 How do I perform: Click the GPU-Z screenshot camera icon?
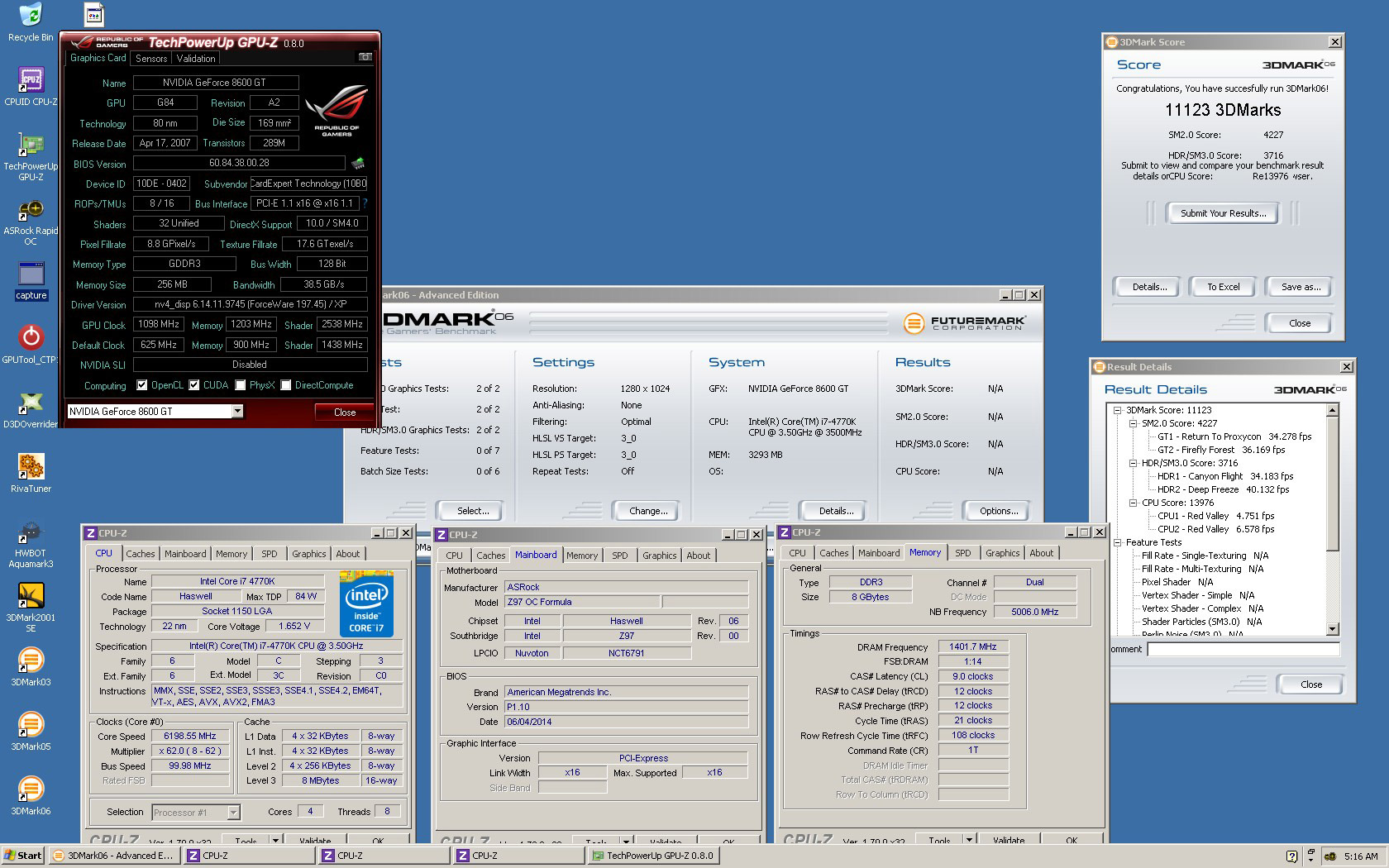pyautogui.click(x=365, y=57)
